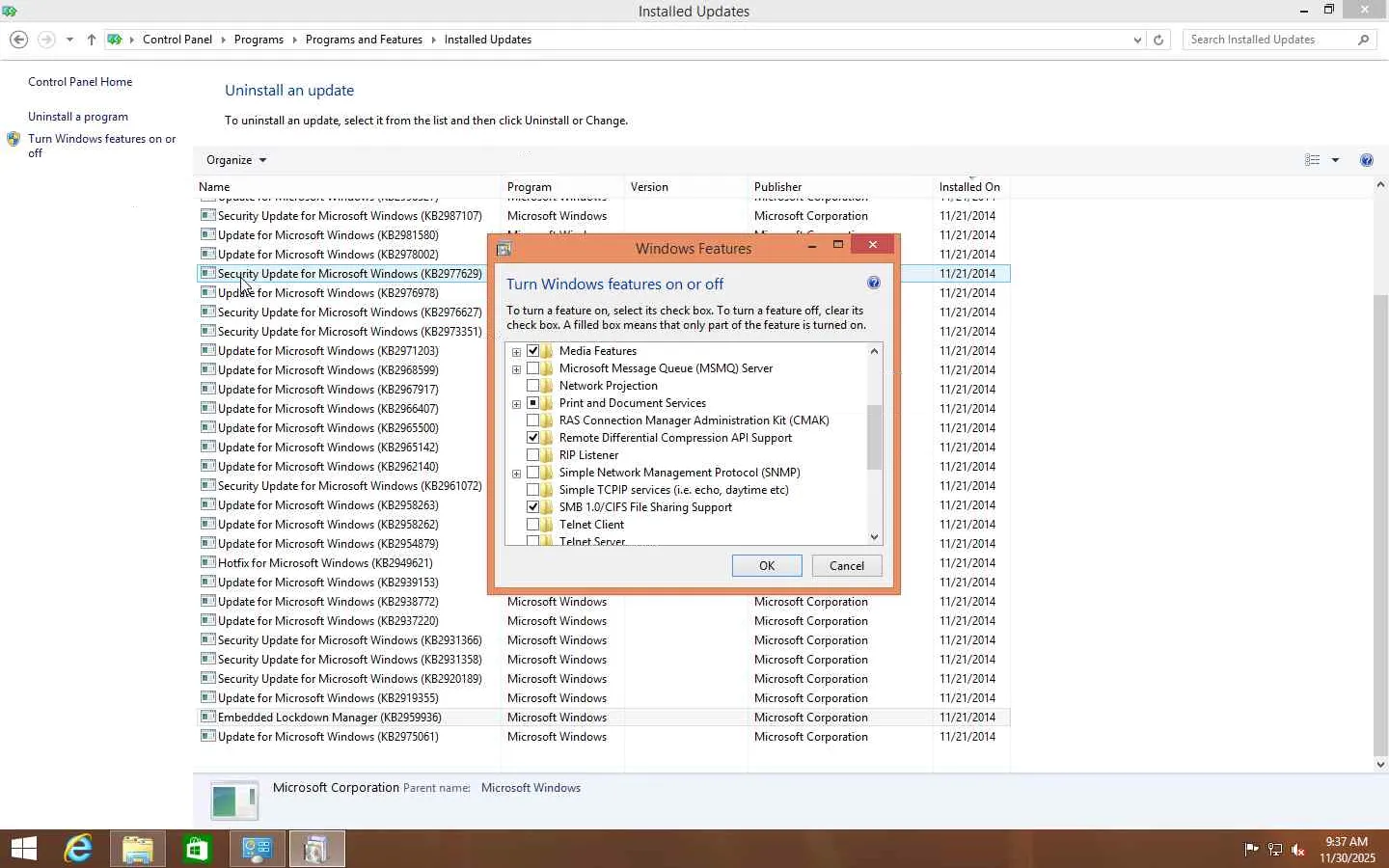The height and width of the screenshot is (868, 1389).
Task: Select the Telnet Client feature row
Action: tap(591, 525)
